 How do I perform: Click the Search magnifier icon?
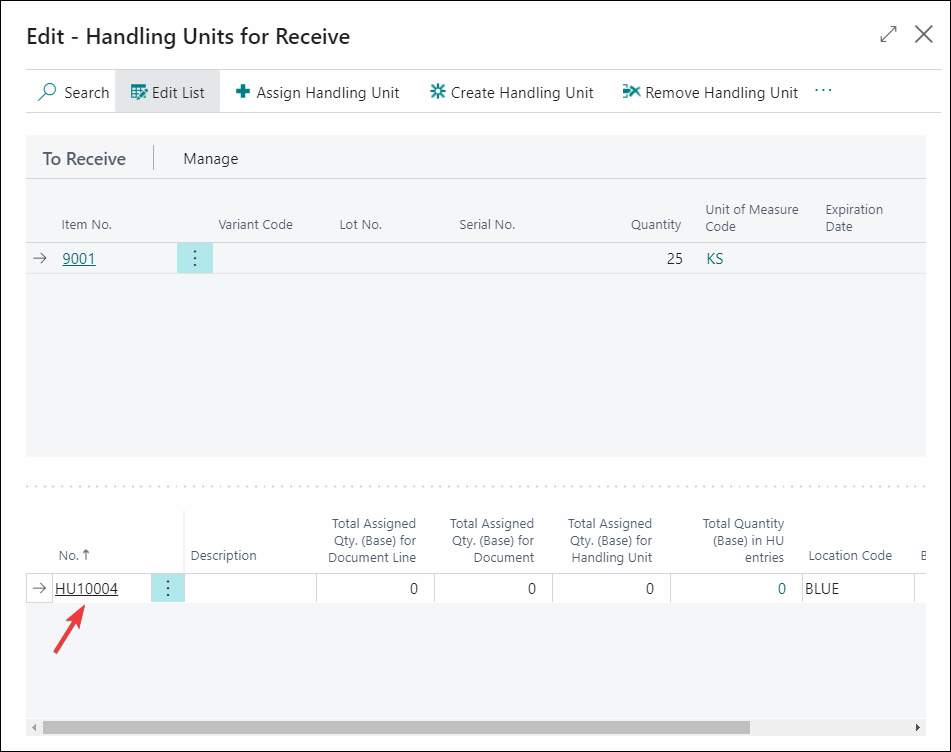47,92
